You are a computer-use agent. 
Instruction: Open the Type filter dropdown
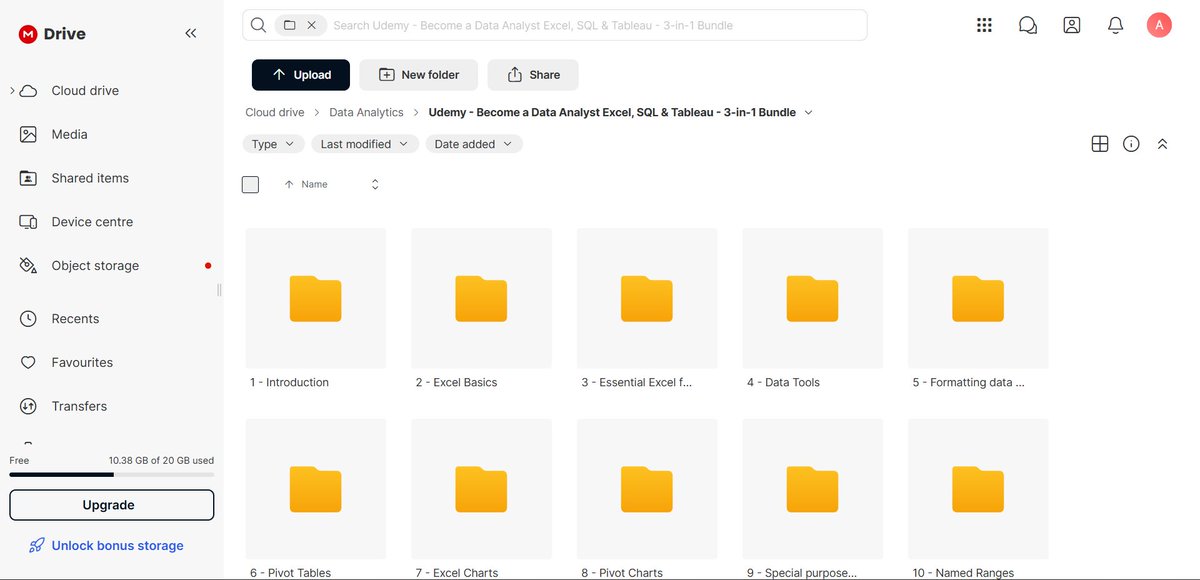click(274, 144)
